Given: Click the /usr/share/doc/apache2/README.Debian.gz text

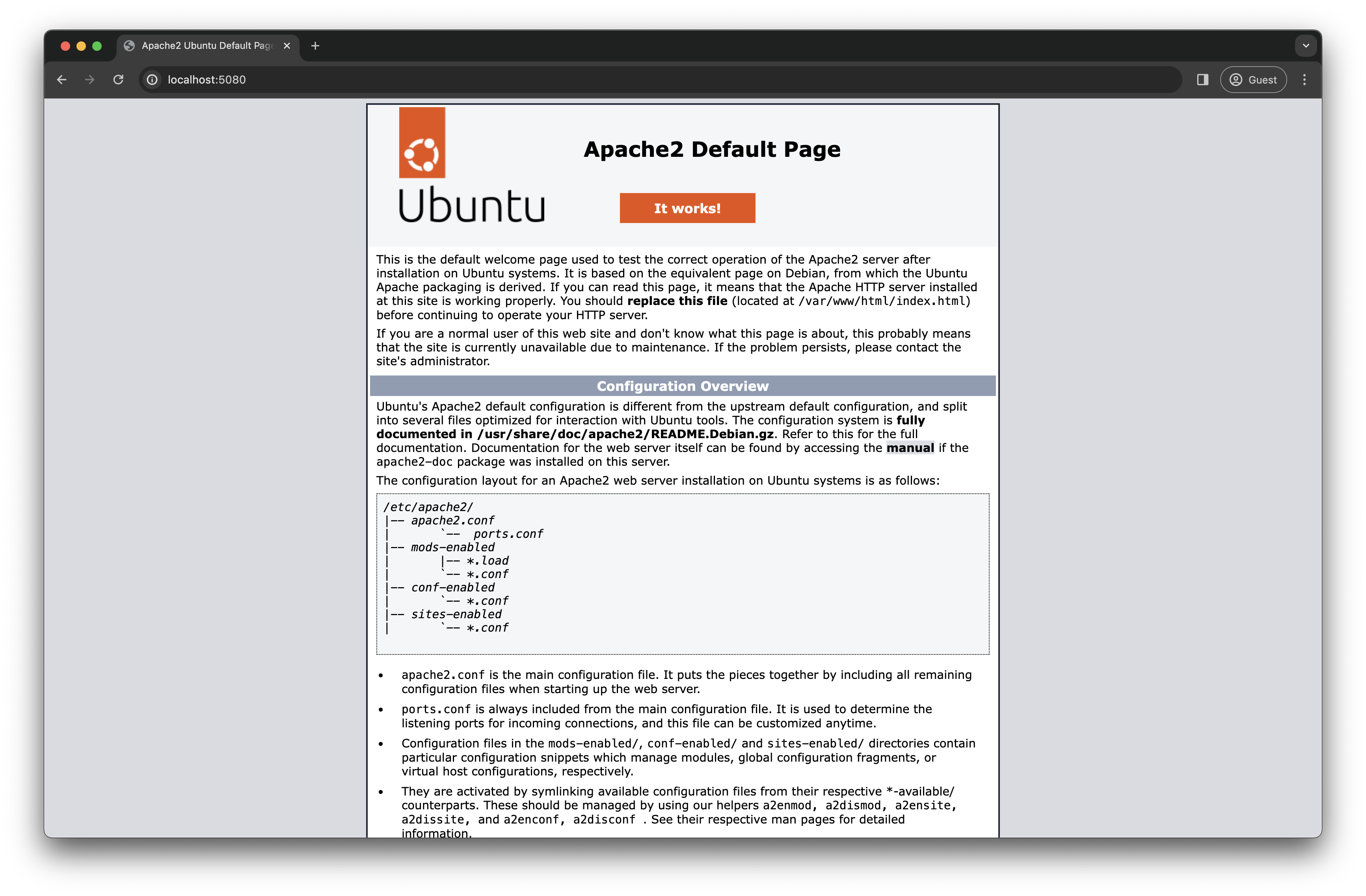Looking at the screenshot, I should tap(625, 435).
